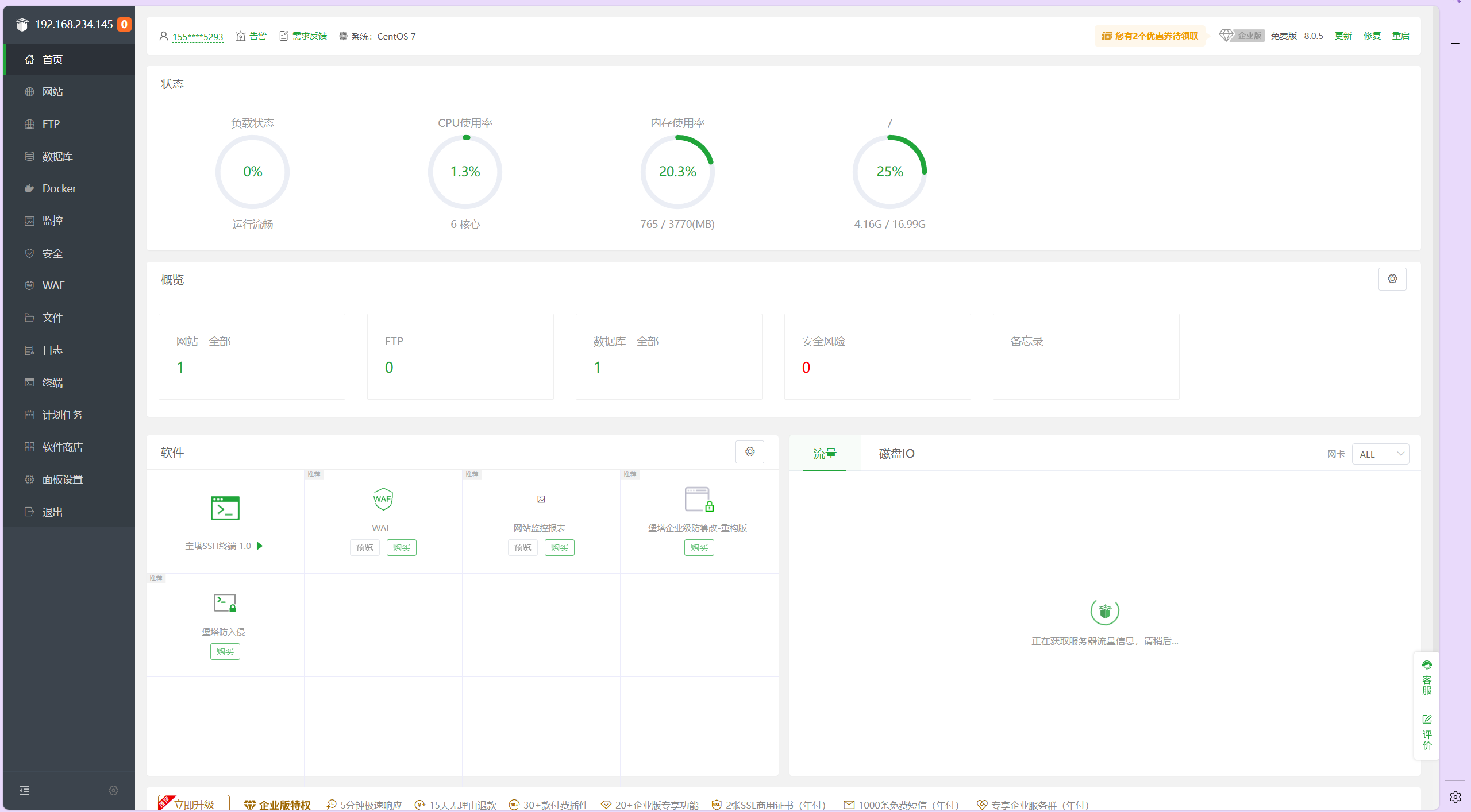Click the WAF shield software icon
The height and width of the screenshot is (812, 1471).
tap(383, 499)
